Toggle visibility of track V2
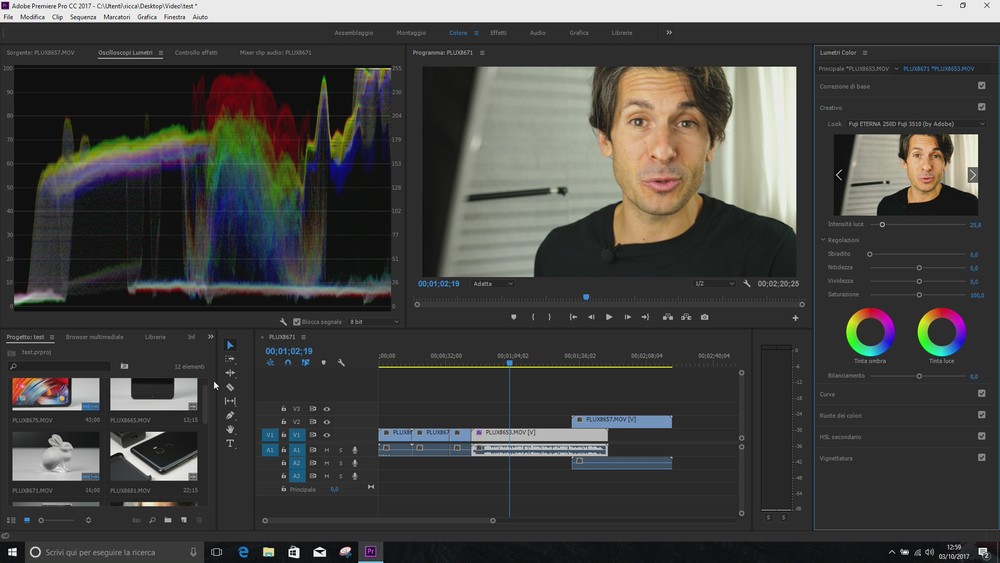This screenshot has height=563, width=1000. click(x=326, y=422)
